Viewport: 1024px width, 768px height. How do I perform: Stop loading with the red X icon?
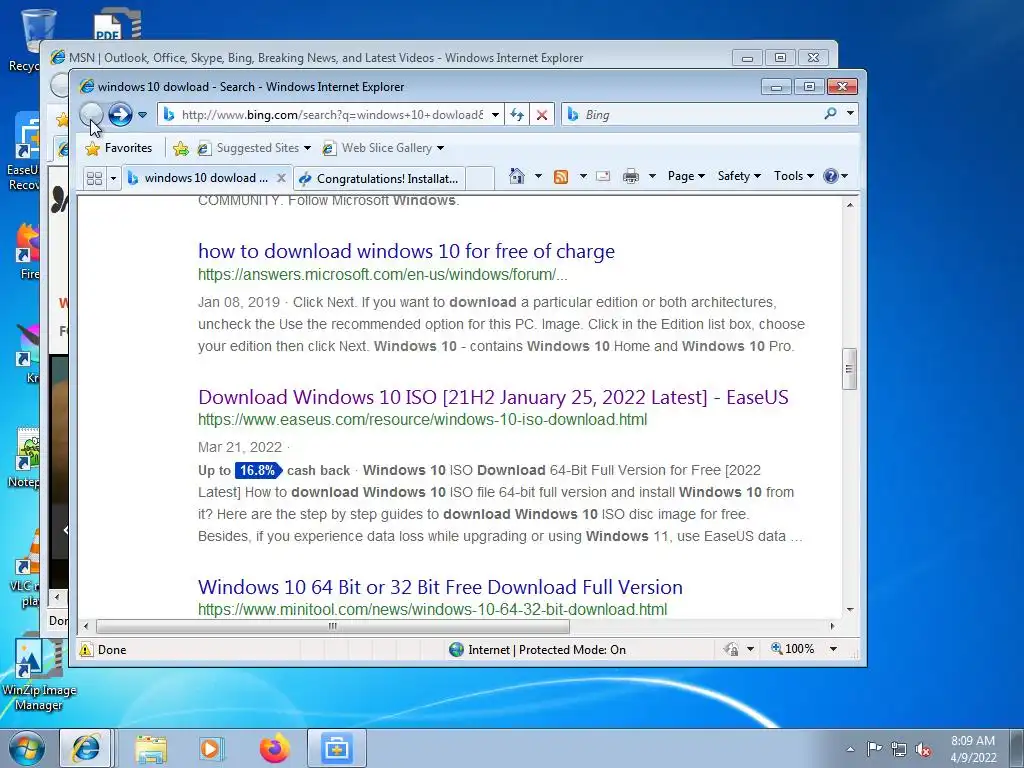tap(542, 115)
